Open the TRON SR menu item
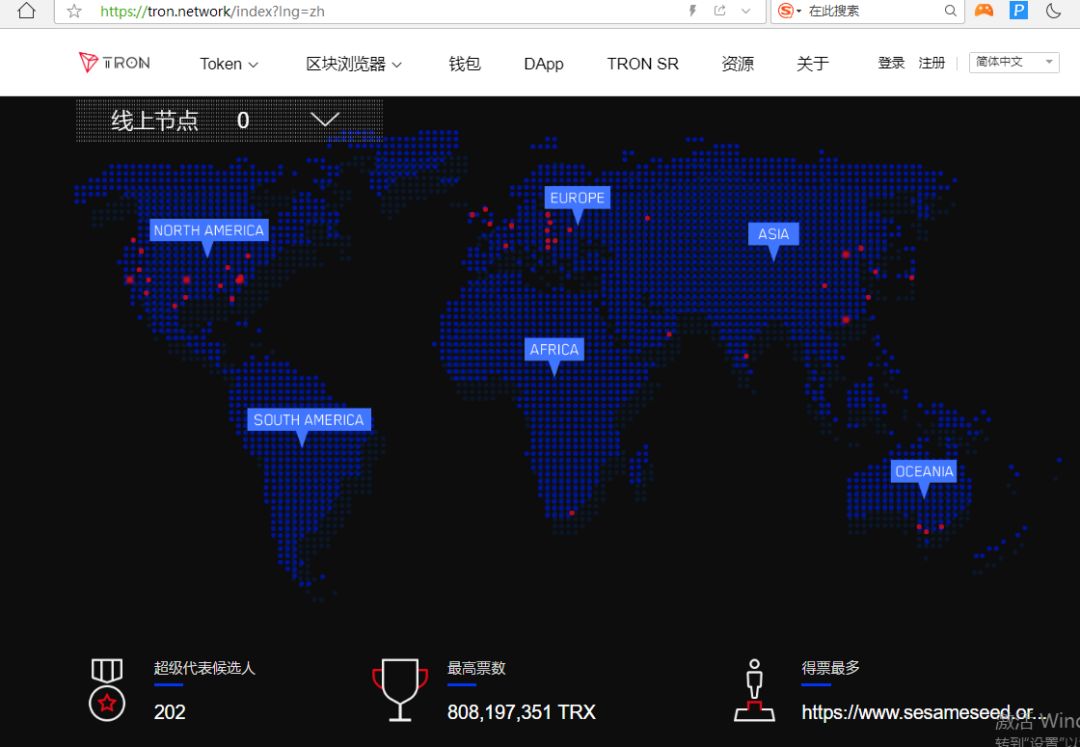Viewport: 1080px width, 747px height. coord(643,64)
